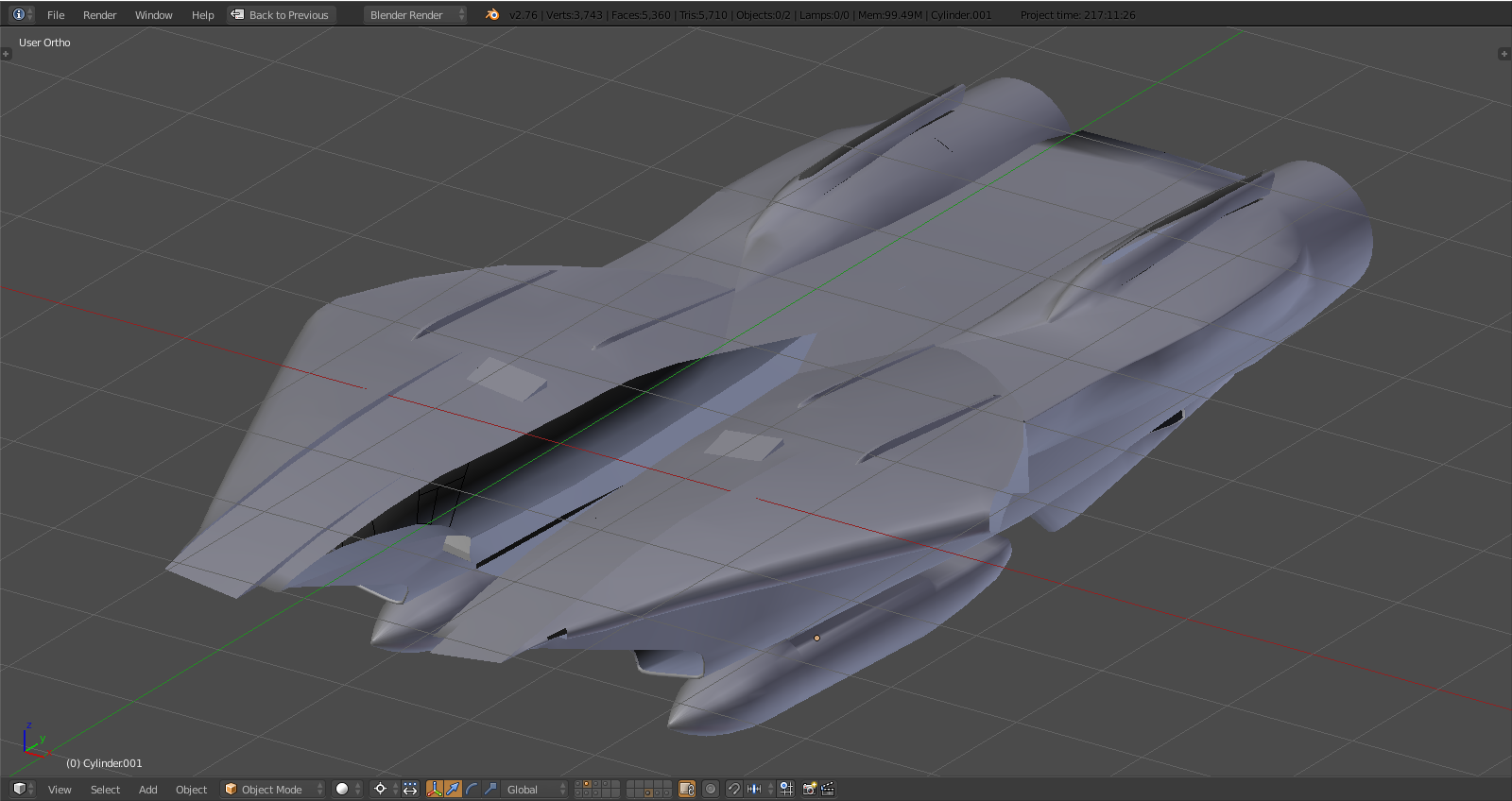1512x801 pixels.
Task: Open the Object Mode dropdown
Action: tap(273, 790)
